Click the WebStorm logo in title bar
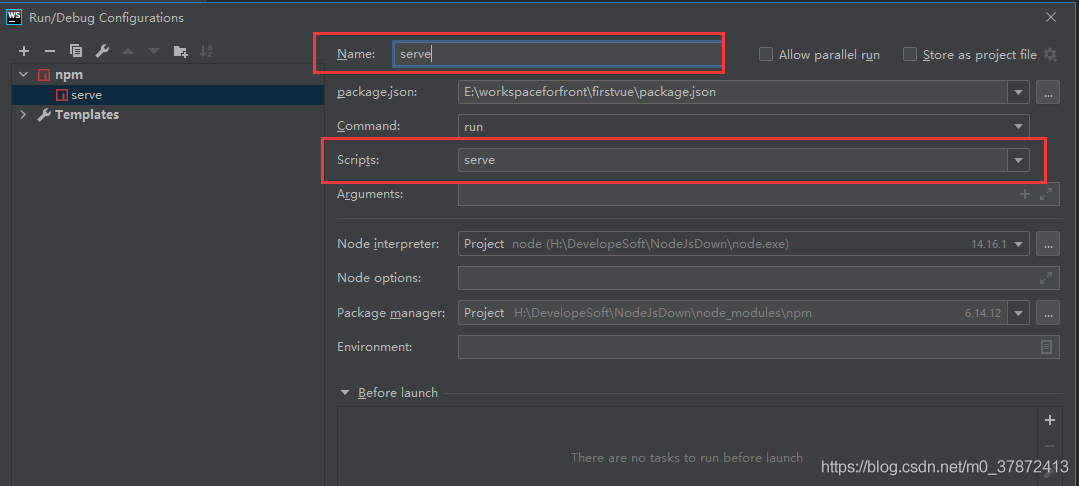Screen dimensions: 1079x486 click(x=14, y=17)
